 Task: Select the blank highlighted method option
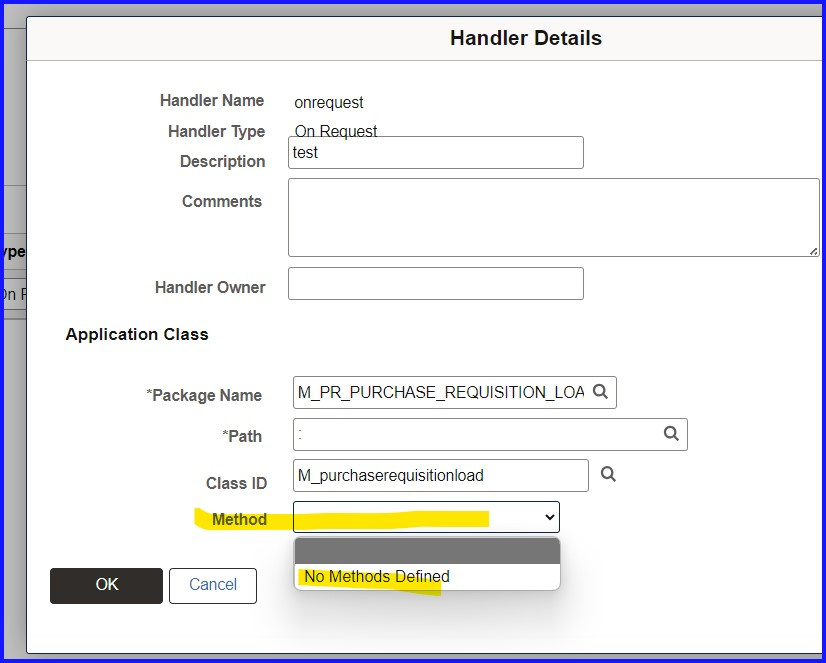(427, 551)
